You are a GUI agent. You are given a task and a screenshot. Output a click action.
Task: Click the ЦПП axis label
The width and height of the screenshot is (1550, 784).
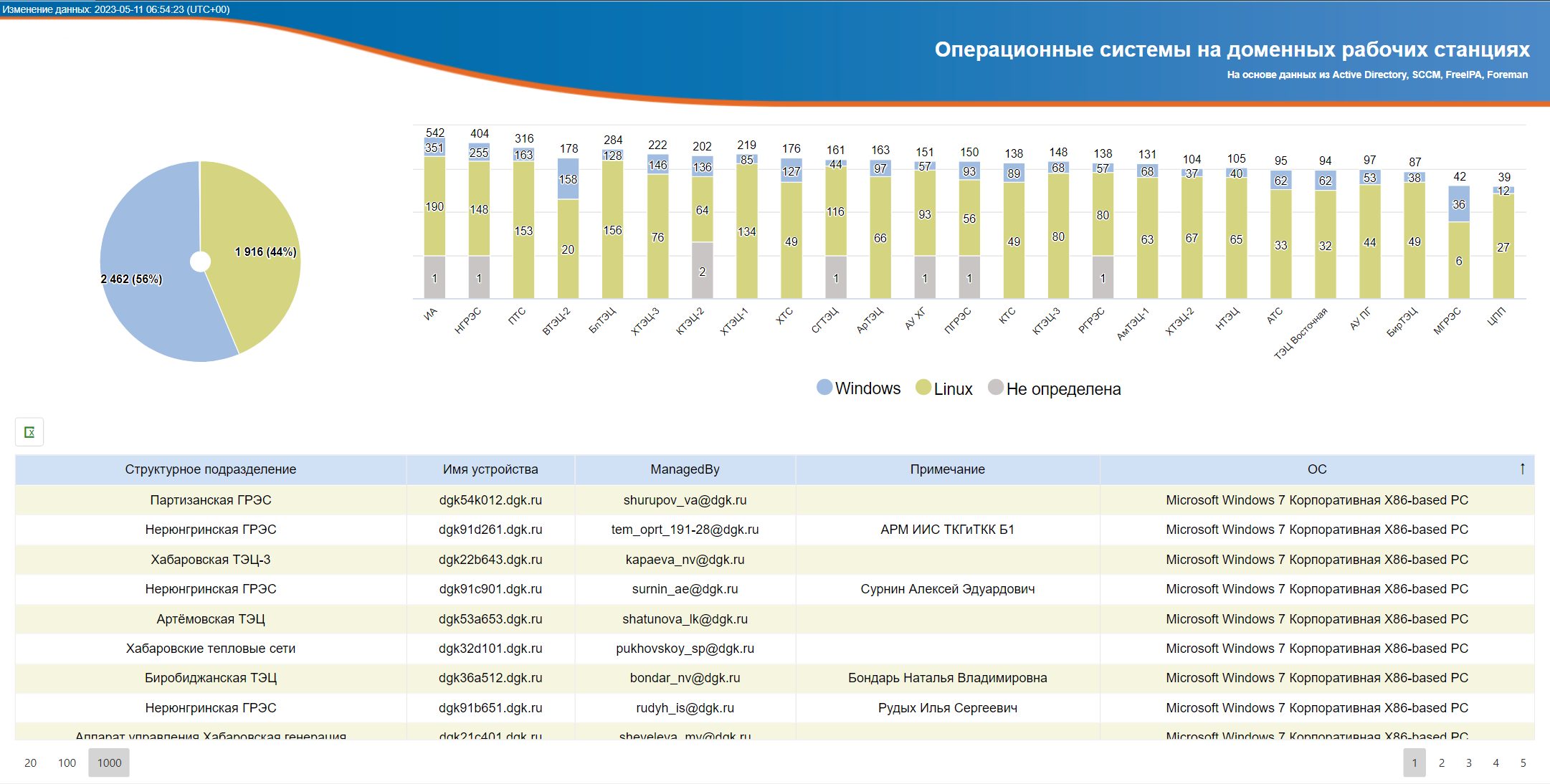click(x=1496, y=316)
